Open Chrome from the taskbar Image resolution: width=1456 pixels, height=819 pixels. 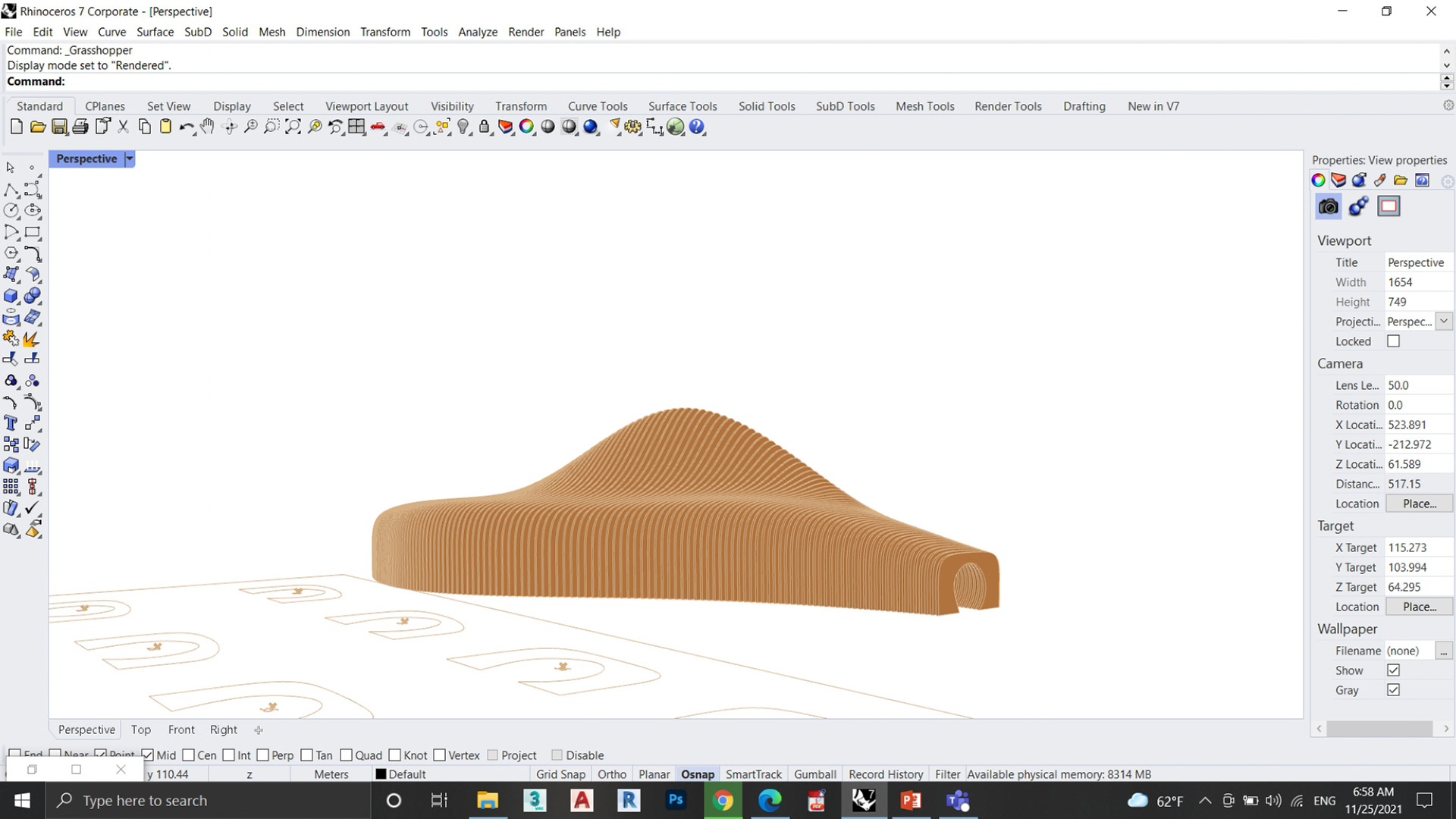723,800
